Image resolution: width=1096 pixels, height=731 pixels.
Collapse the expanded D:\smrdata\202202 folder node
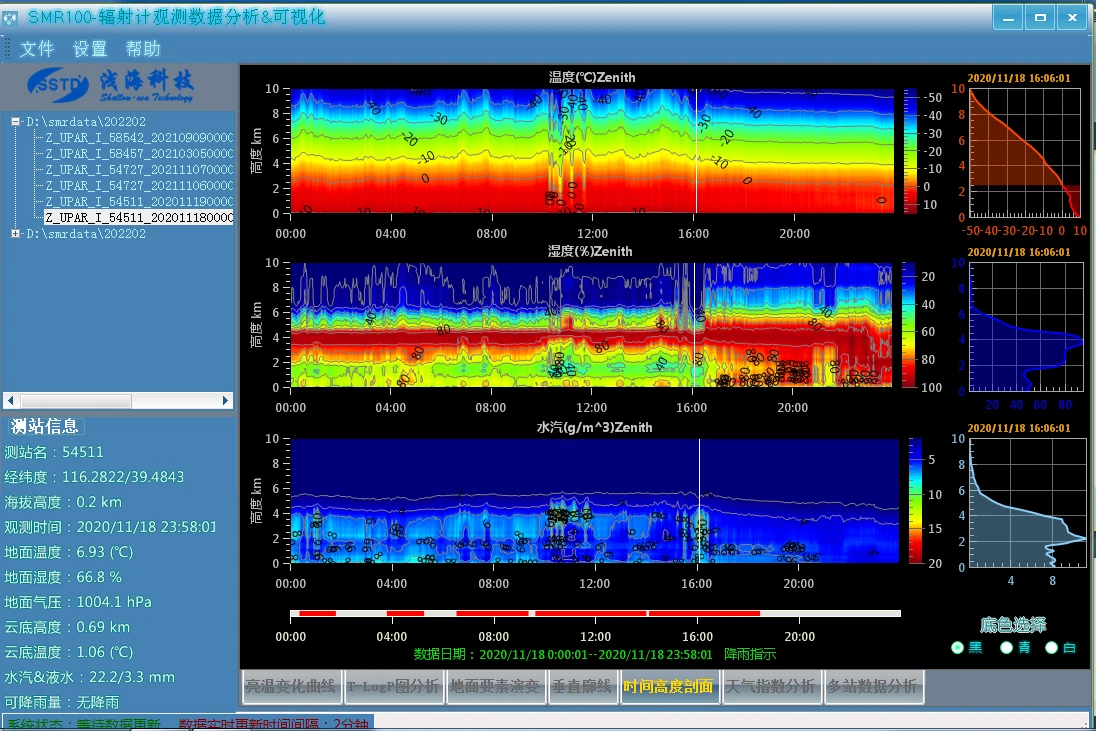click(16, 122)
